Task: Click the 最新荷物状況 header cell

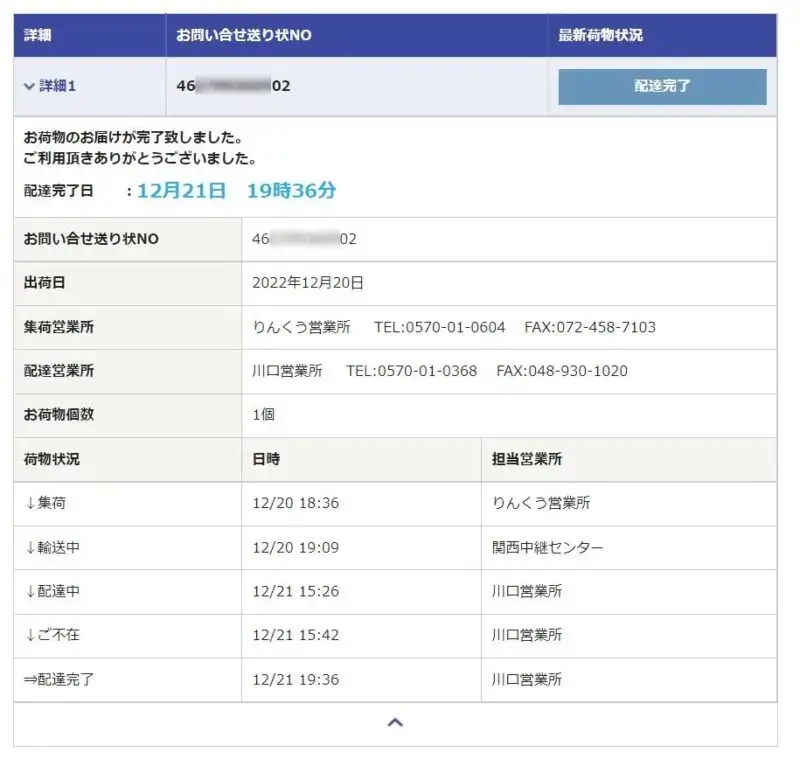Action: pyautogui.click(x=600, y=35)
